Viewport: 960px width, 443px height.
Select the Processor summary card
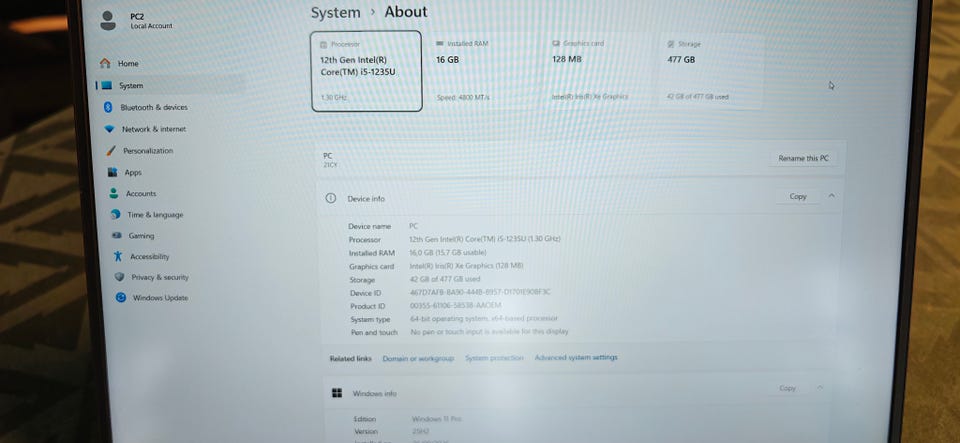366,71
